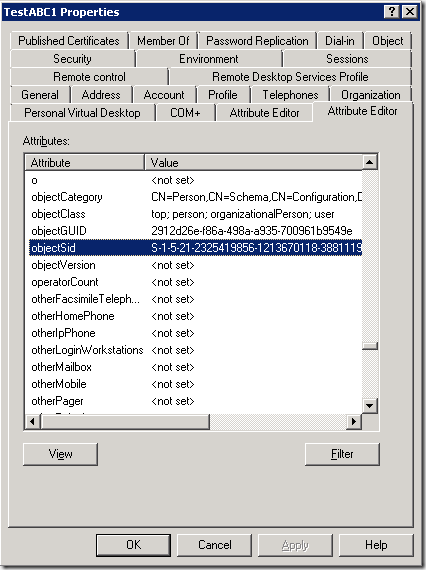
Task: Click the View button
Action: [x=60, y=454]
